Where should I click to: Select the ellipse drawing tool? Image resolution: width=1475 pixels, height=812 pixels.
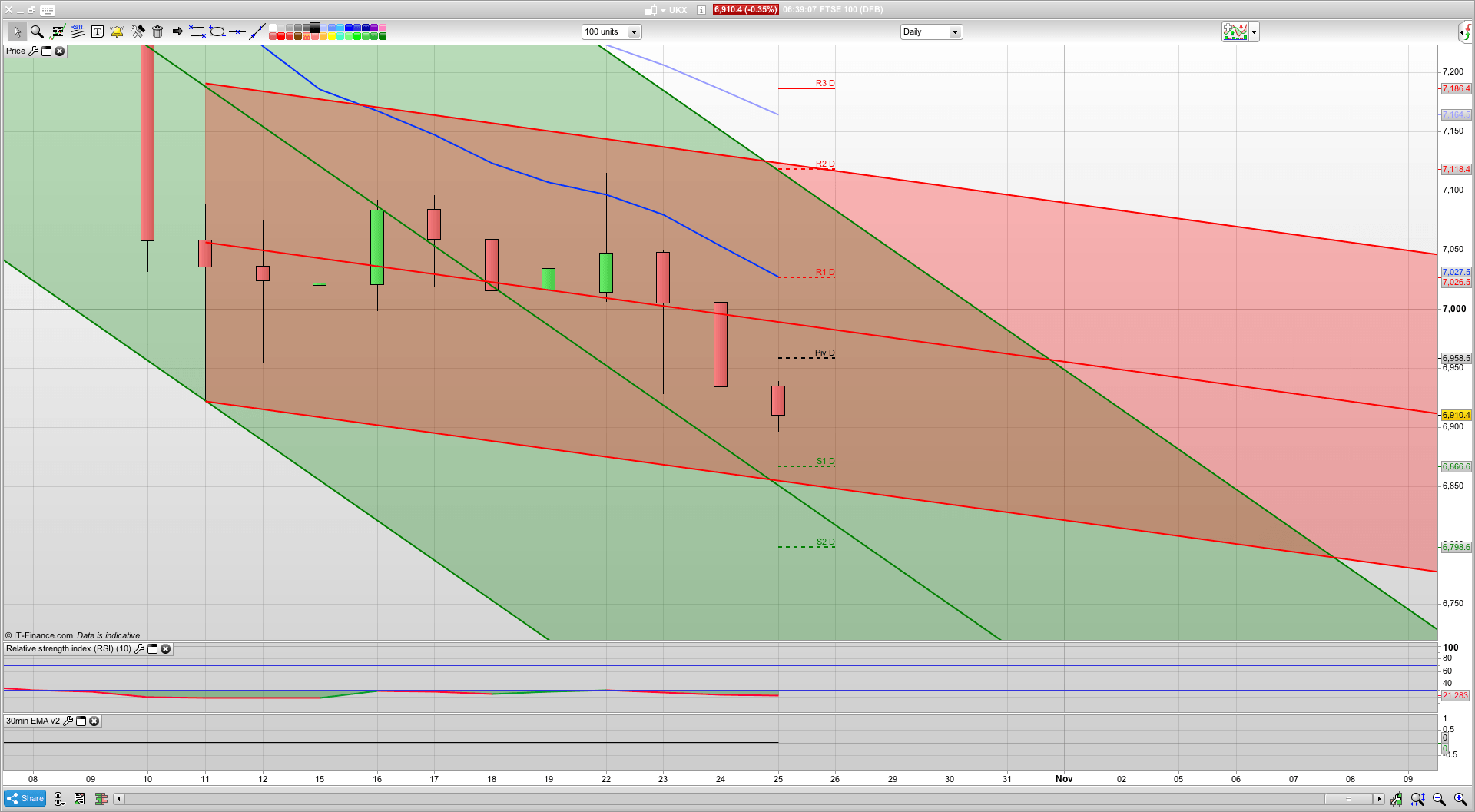(x=217, y=31)
